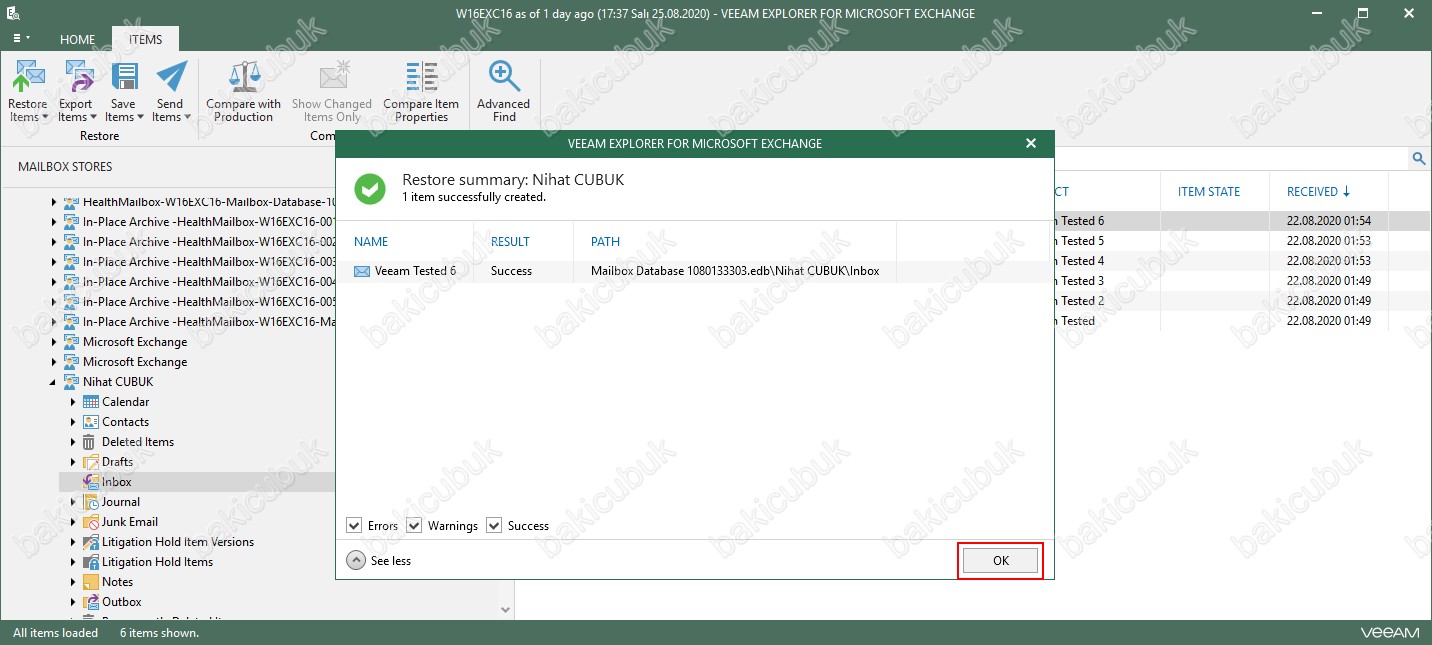Click the Inbox folder icon
The width and height of the screenshot is (1432, 645).
91,482
